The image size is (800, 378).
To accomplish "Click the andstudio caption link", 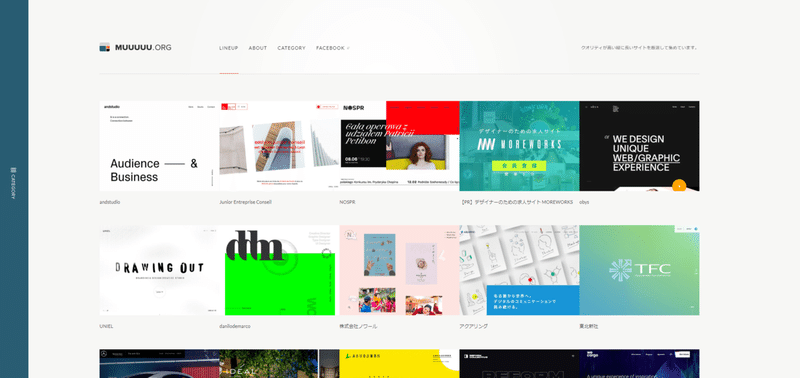I will point(110,202).
